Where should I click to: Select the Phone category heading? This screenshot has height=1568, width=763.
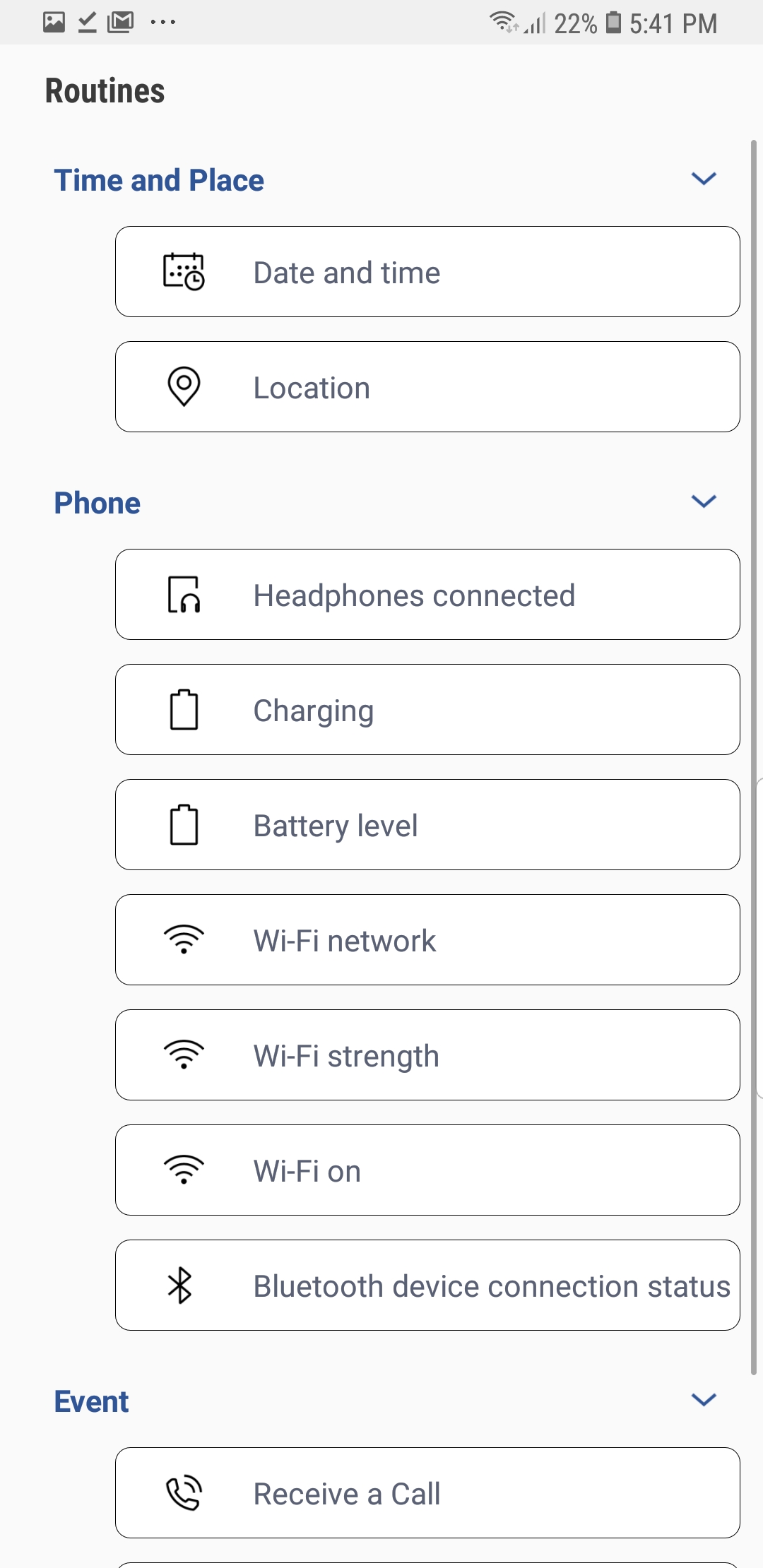pos(97,504)
